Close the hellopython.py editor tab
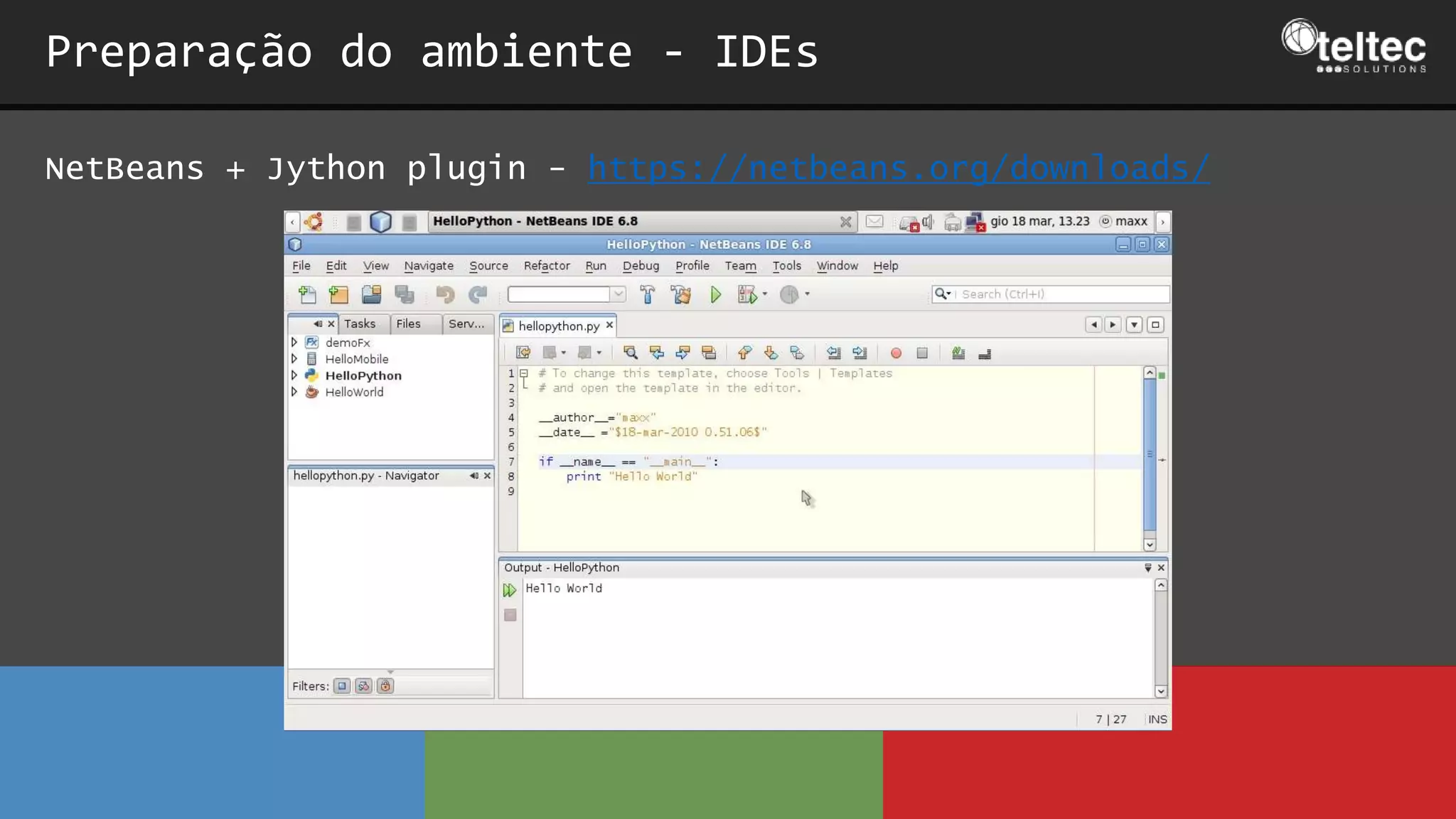1456x819 pixels. [609, 326]
